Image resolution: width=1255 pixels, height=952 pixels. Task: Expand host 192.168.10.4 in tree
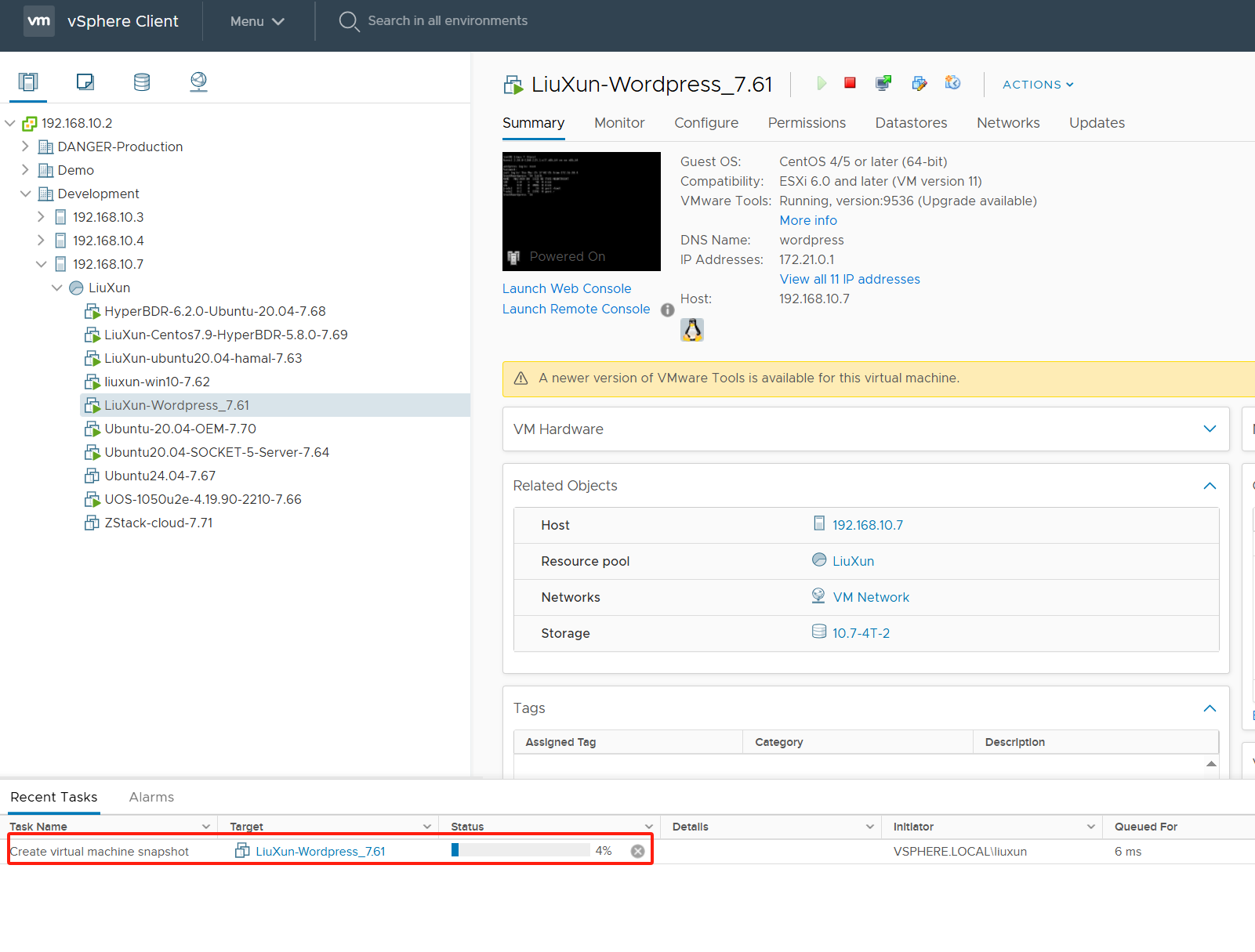coord(41,241)
